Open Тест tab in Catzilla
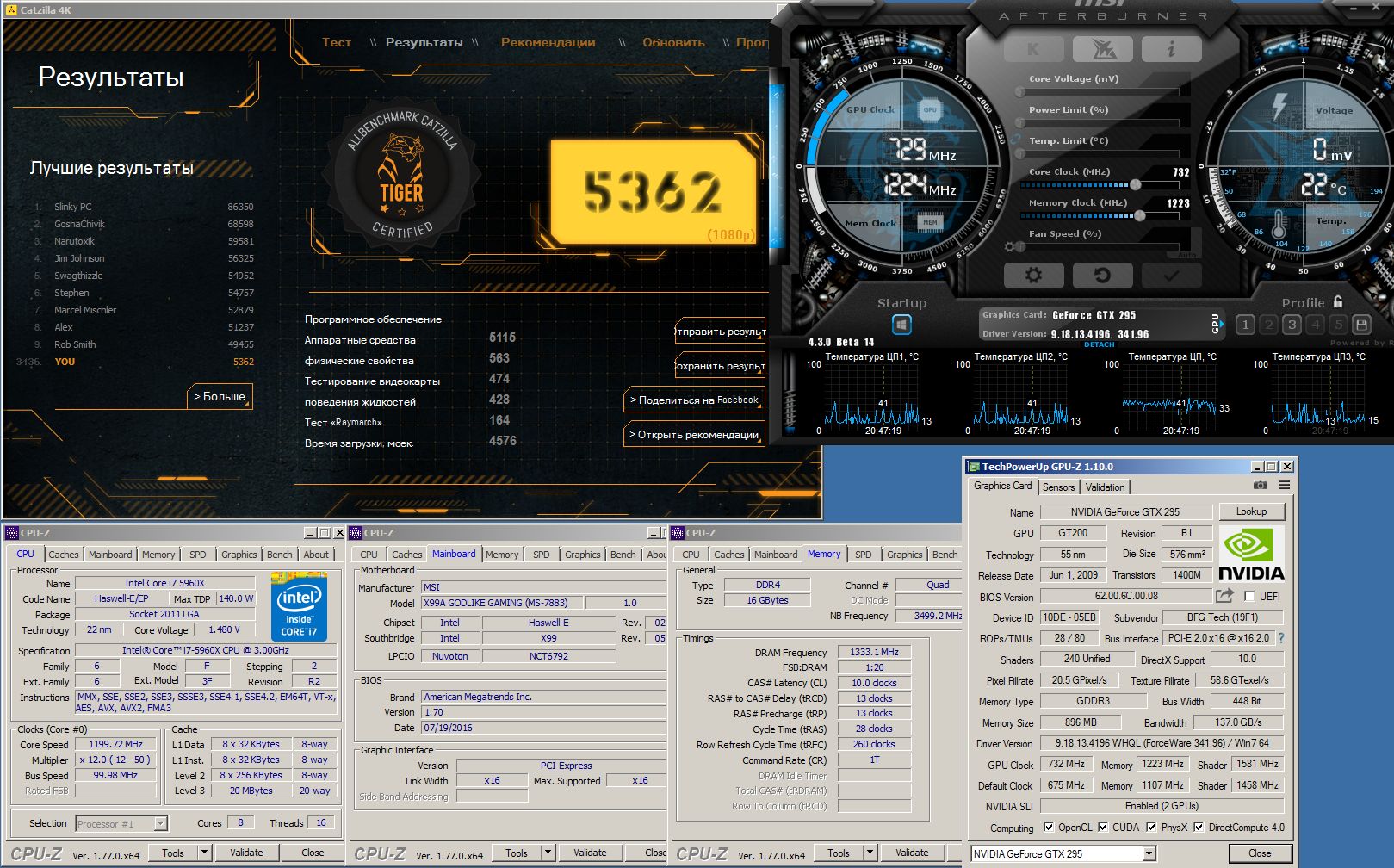The image size is (1394, 868). pyautogui.click(x=336, y=42)
